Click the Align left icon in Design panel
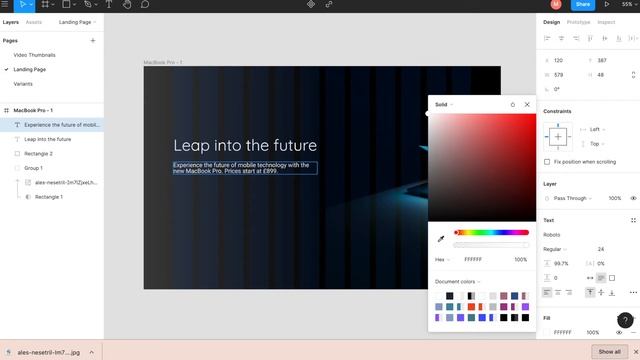 coord(547,38)
